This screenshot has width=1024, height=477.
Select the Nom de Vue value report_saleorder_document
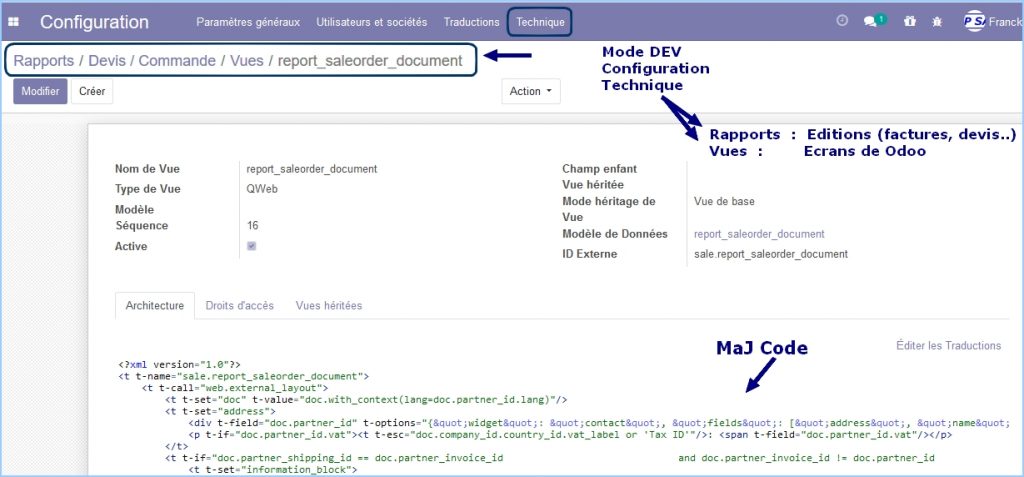pyautogui.click(x=312, y=169)
